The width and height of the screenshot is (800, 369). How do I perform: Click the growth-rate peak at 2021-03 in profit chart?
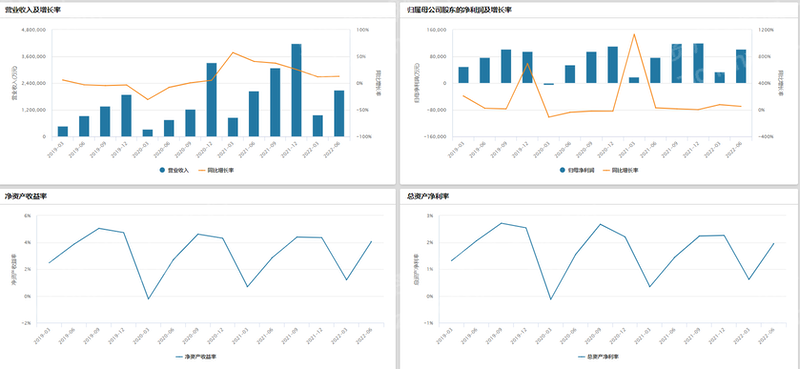pyautogui.click(x=634, y=35)
